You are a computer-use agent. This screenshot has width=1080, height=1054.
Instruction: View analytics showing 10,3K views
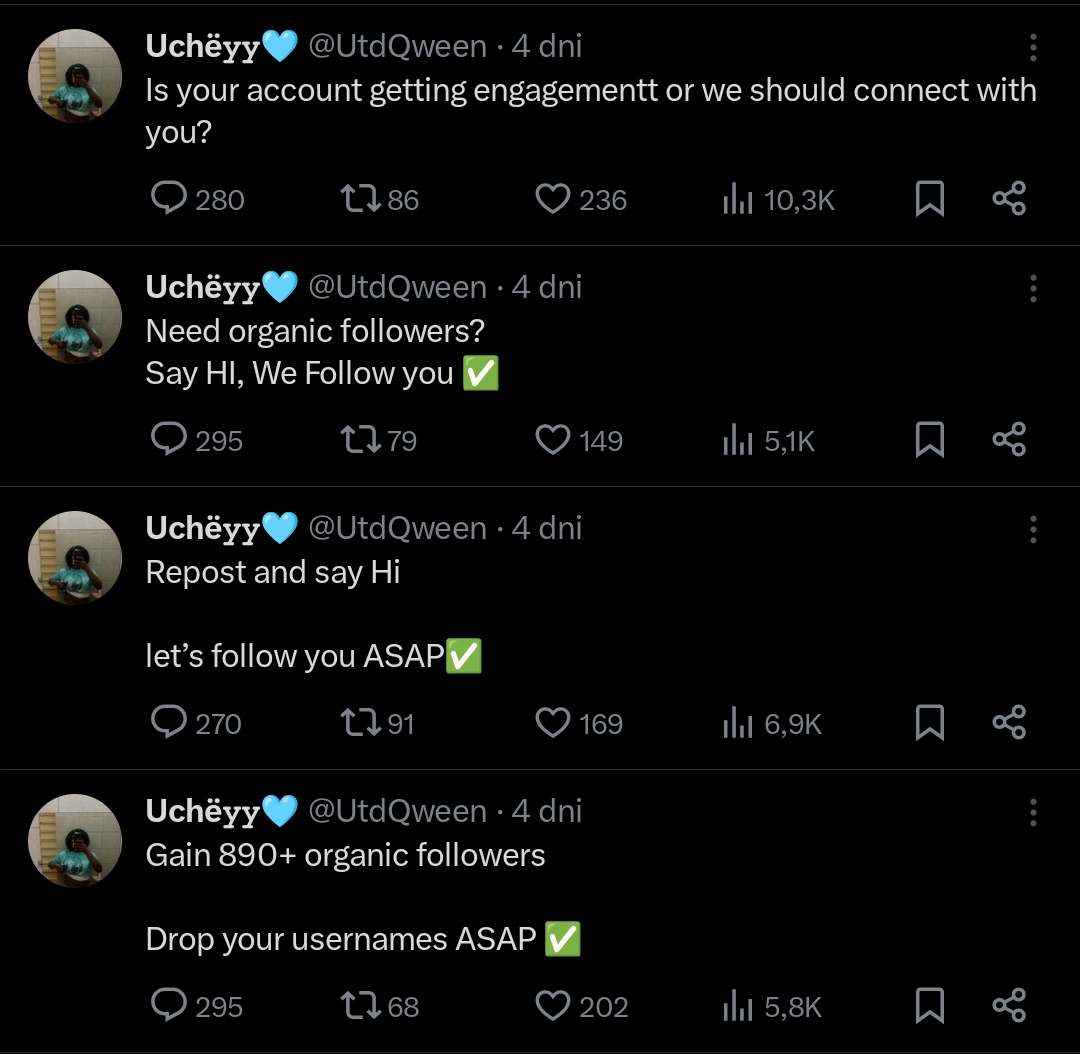pyautogui.click(x=737, y=200)
